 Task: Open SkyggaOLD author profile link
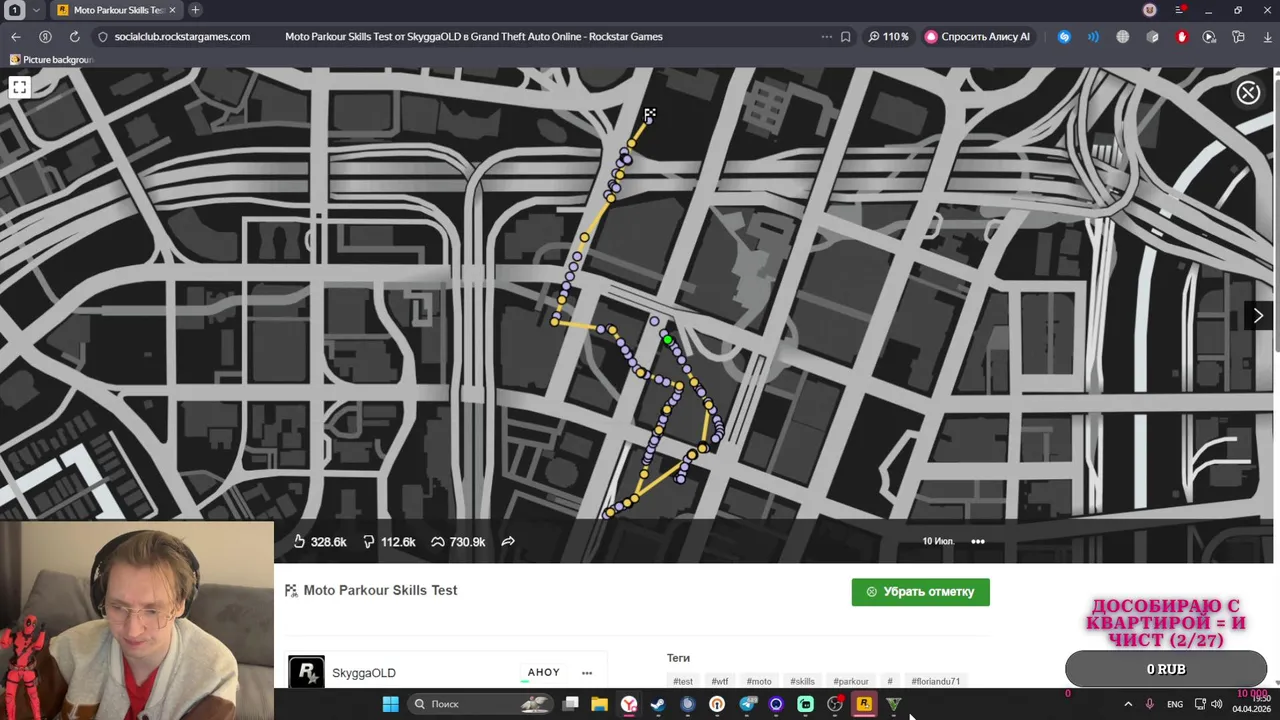point(364,673)
